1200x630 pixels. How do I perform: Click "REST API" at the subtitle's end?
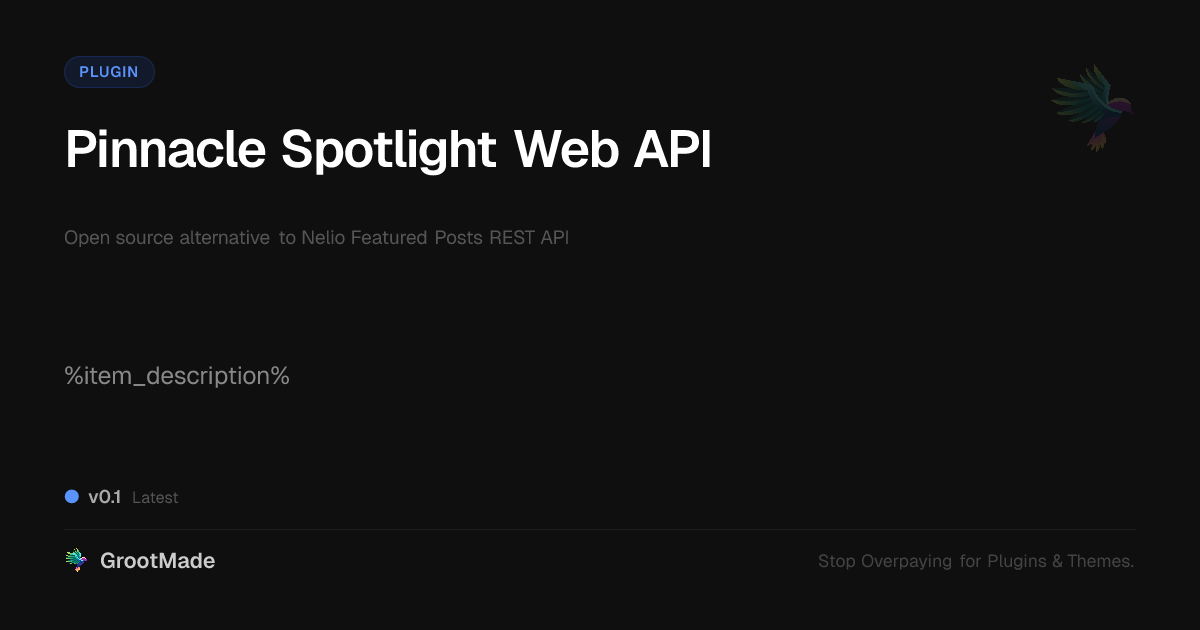pos(529,238)
